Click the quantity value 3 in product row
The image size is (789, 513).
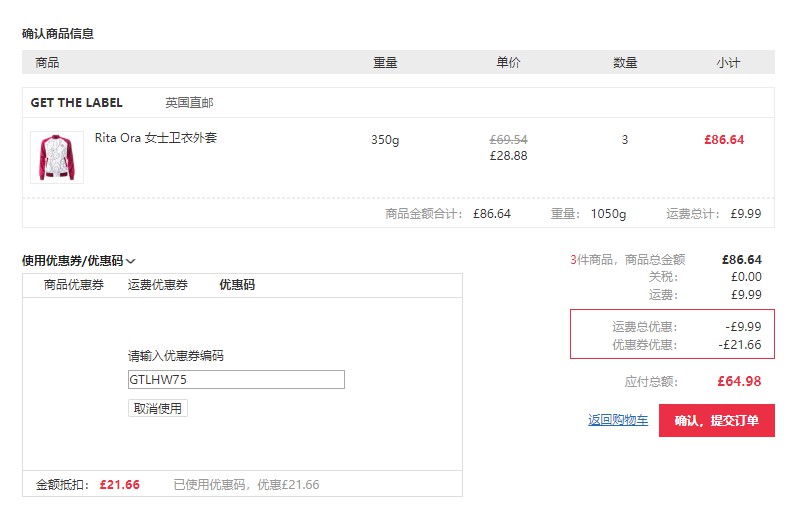(624, 139)
